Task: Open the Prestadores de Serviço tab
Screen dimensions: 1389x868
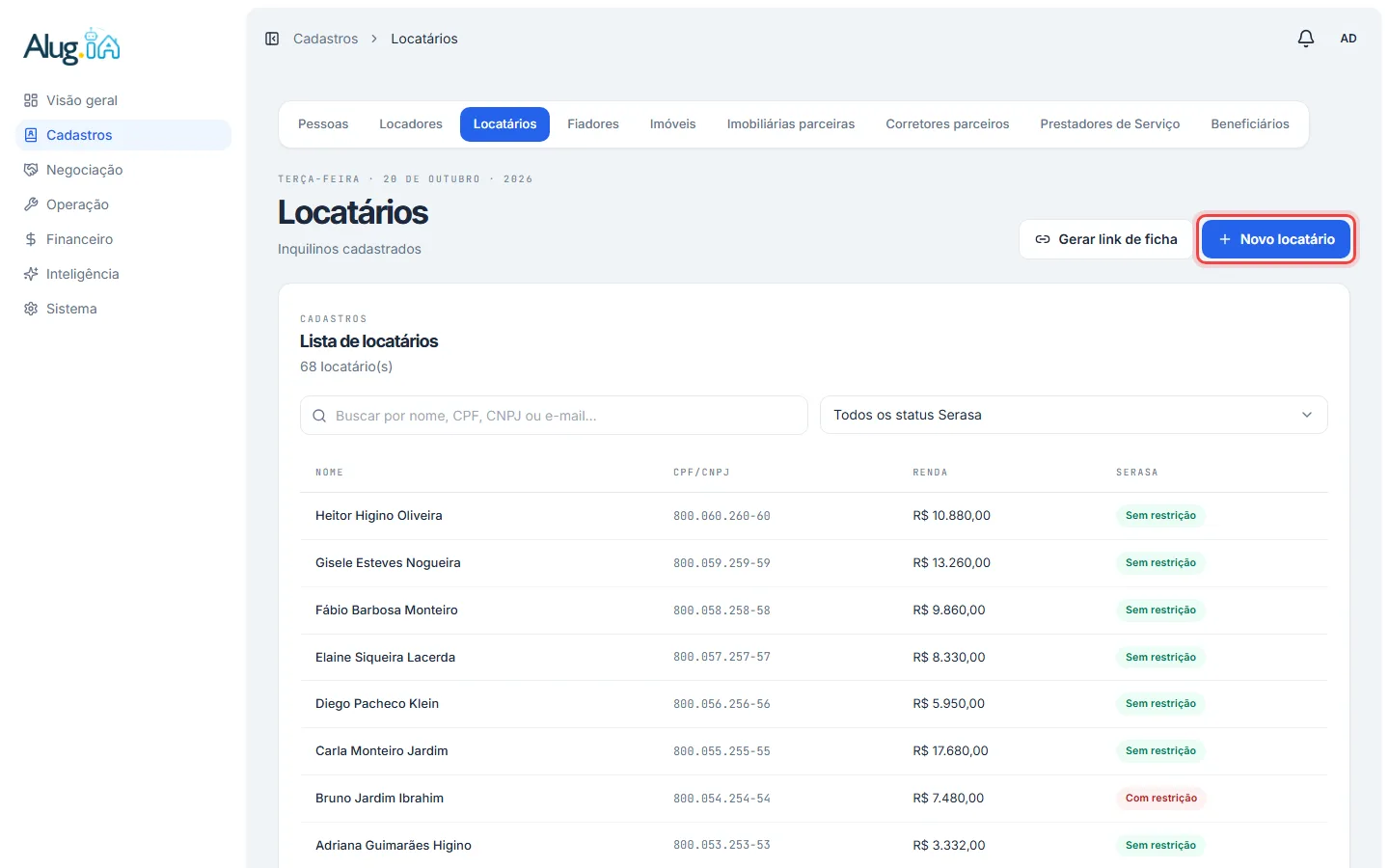Action: click(x=1110, y=124)
